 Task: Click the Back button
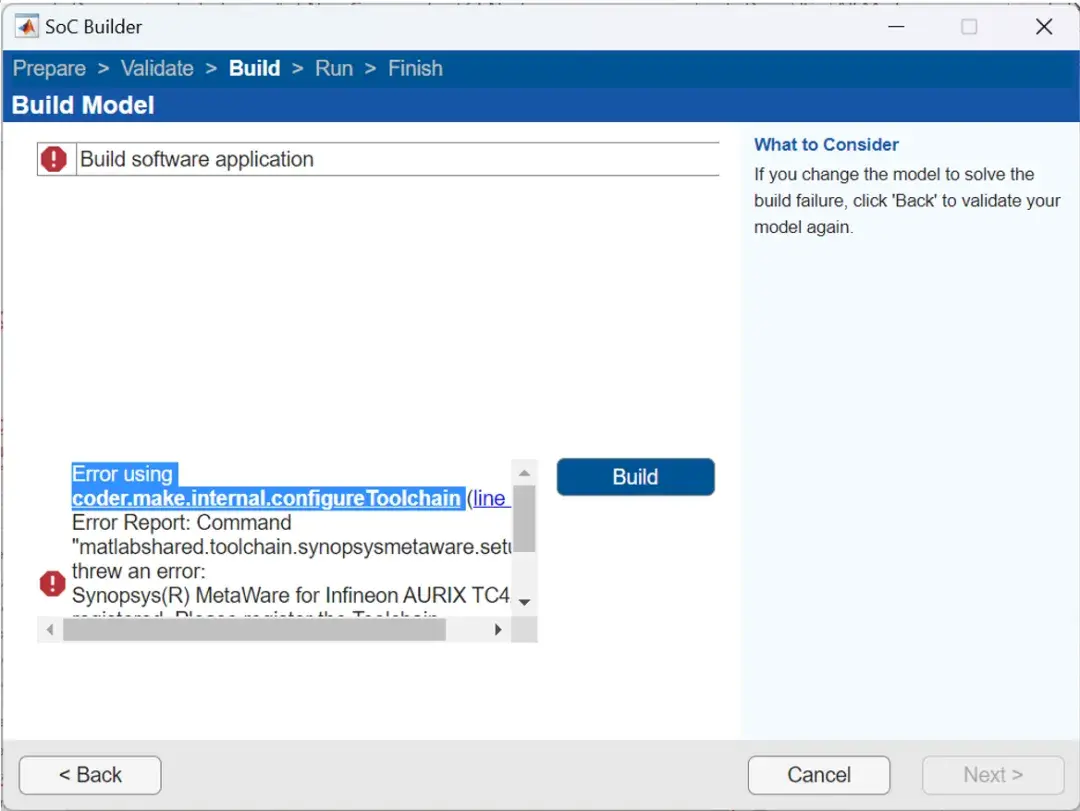(89, 774)
